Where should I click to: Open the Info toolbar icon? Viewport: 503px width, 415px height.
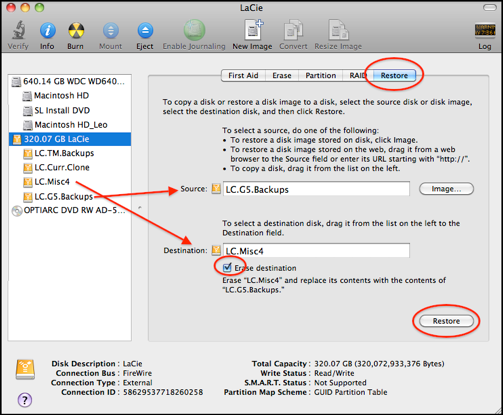tap(47, 31)
